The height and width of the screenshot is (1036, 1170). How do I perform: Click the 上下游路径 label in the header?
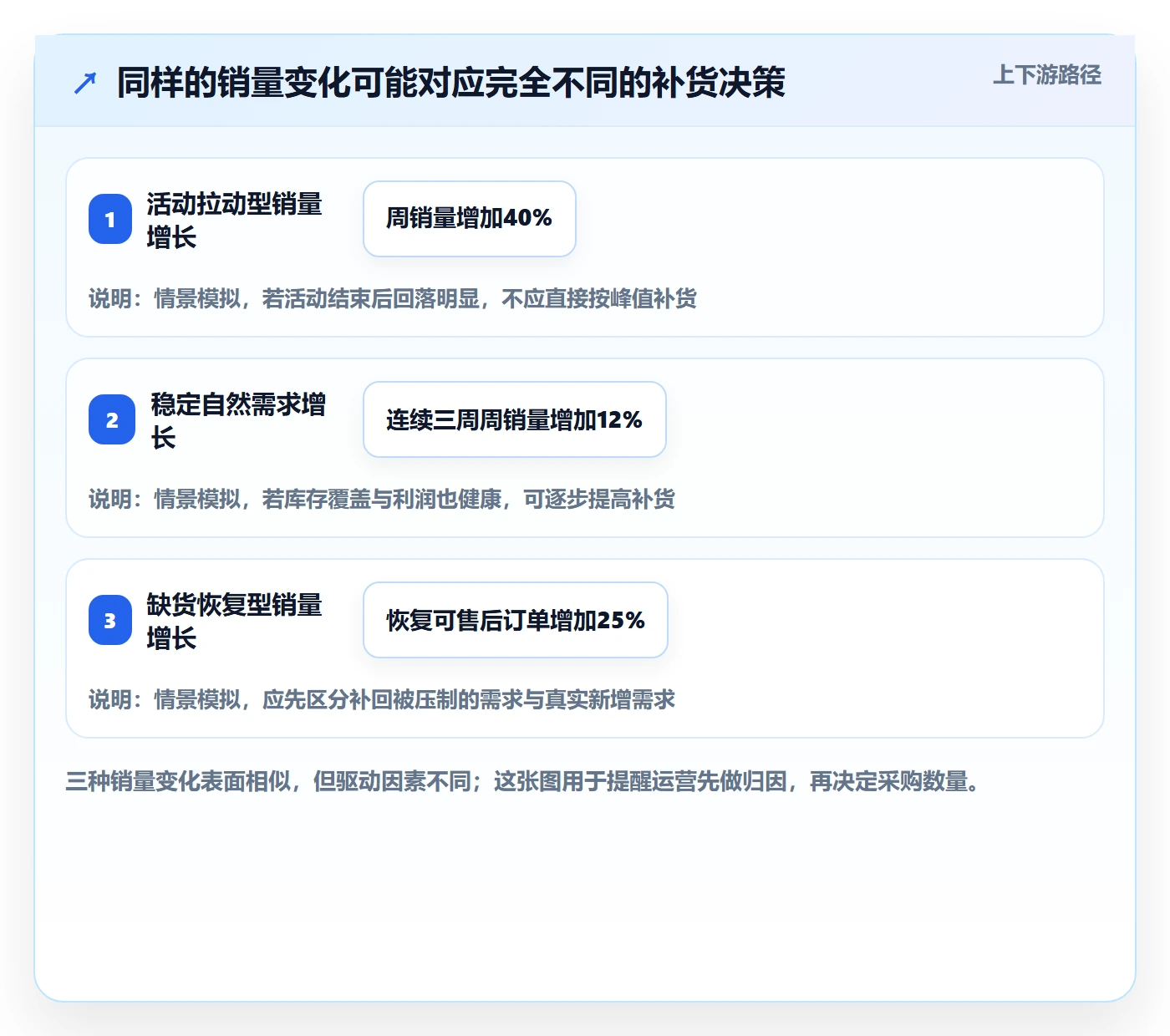1047,75
